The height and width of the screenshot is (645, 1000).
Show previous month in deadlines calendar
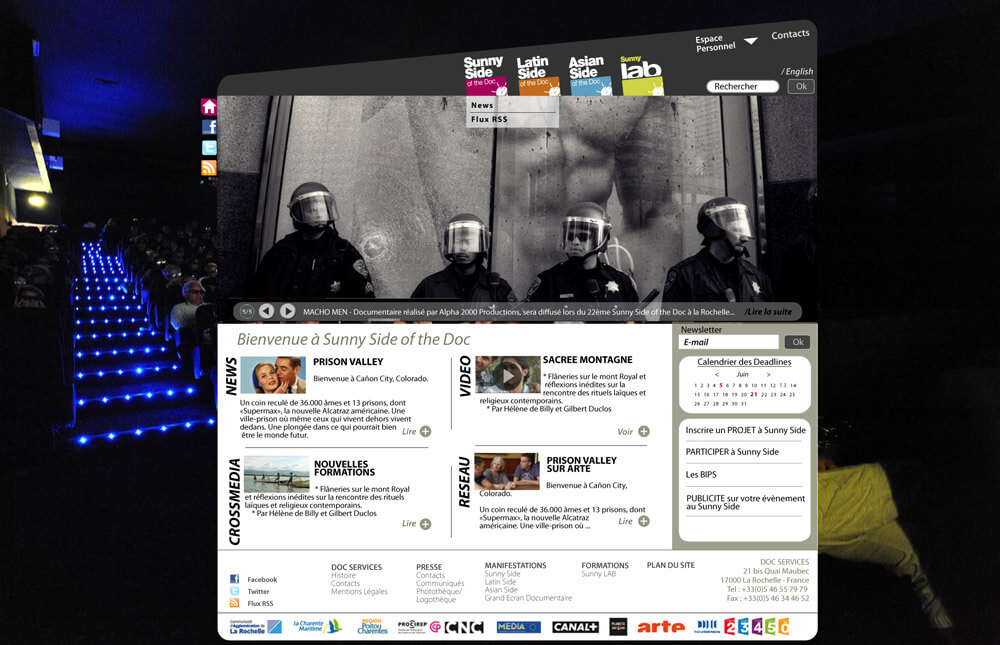pyautogui.click(x=716, y=375)
